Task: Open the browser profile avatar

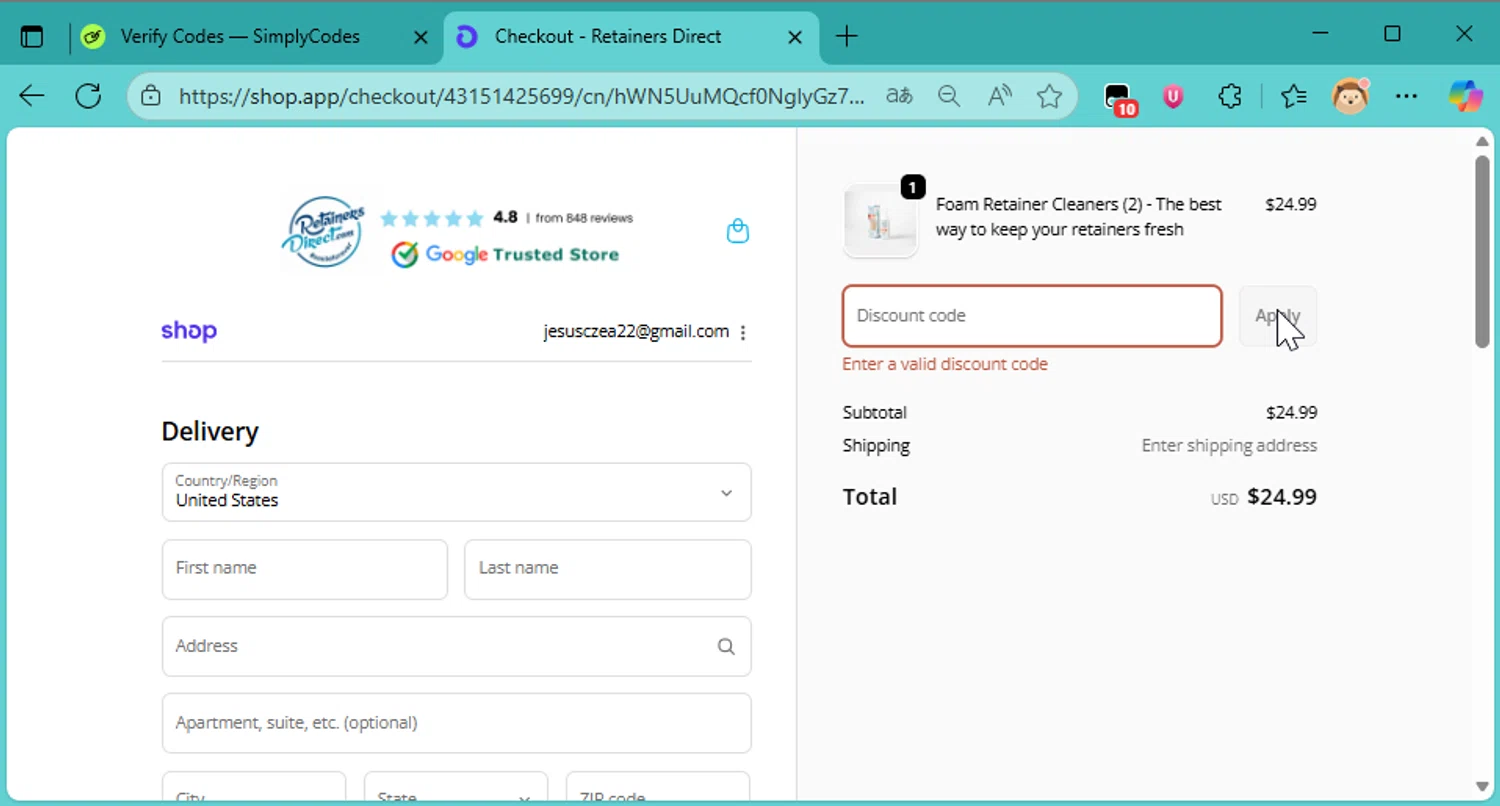Action: tap(1351, 96)
